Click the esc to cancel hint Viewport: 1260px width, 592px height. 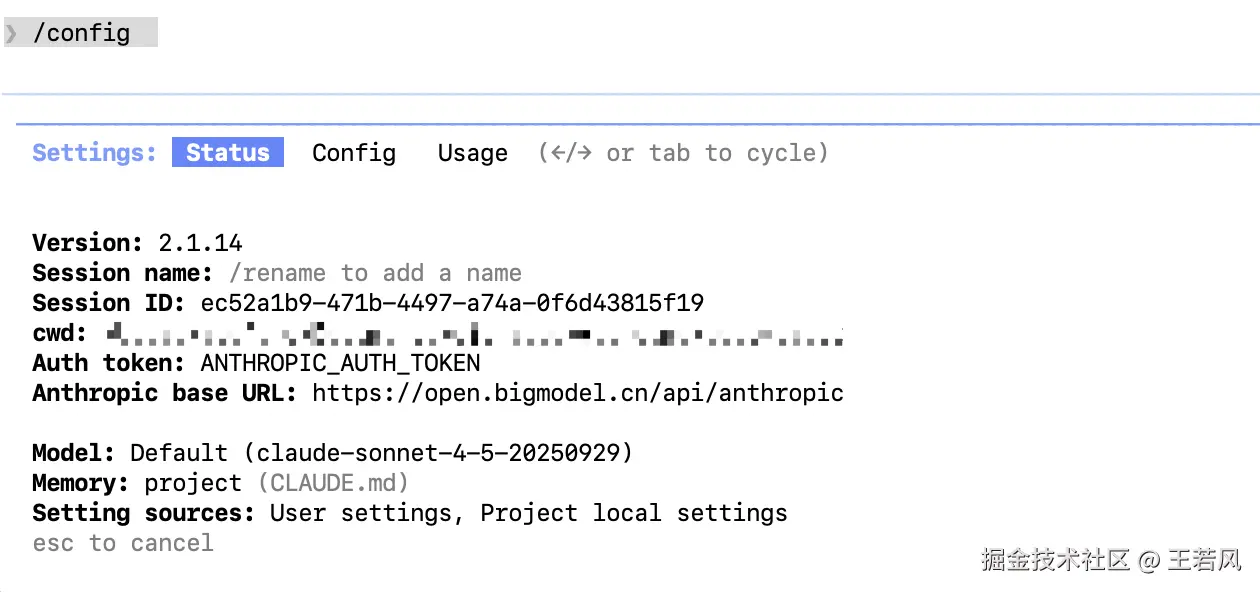pyautogui.click(x=123, y=543)
